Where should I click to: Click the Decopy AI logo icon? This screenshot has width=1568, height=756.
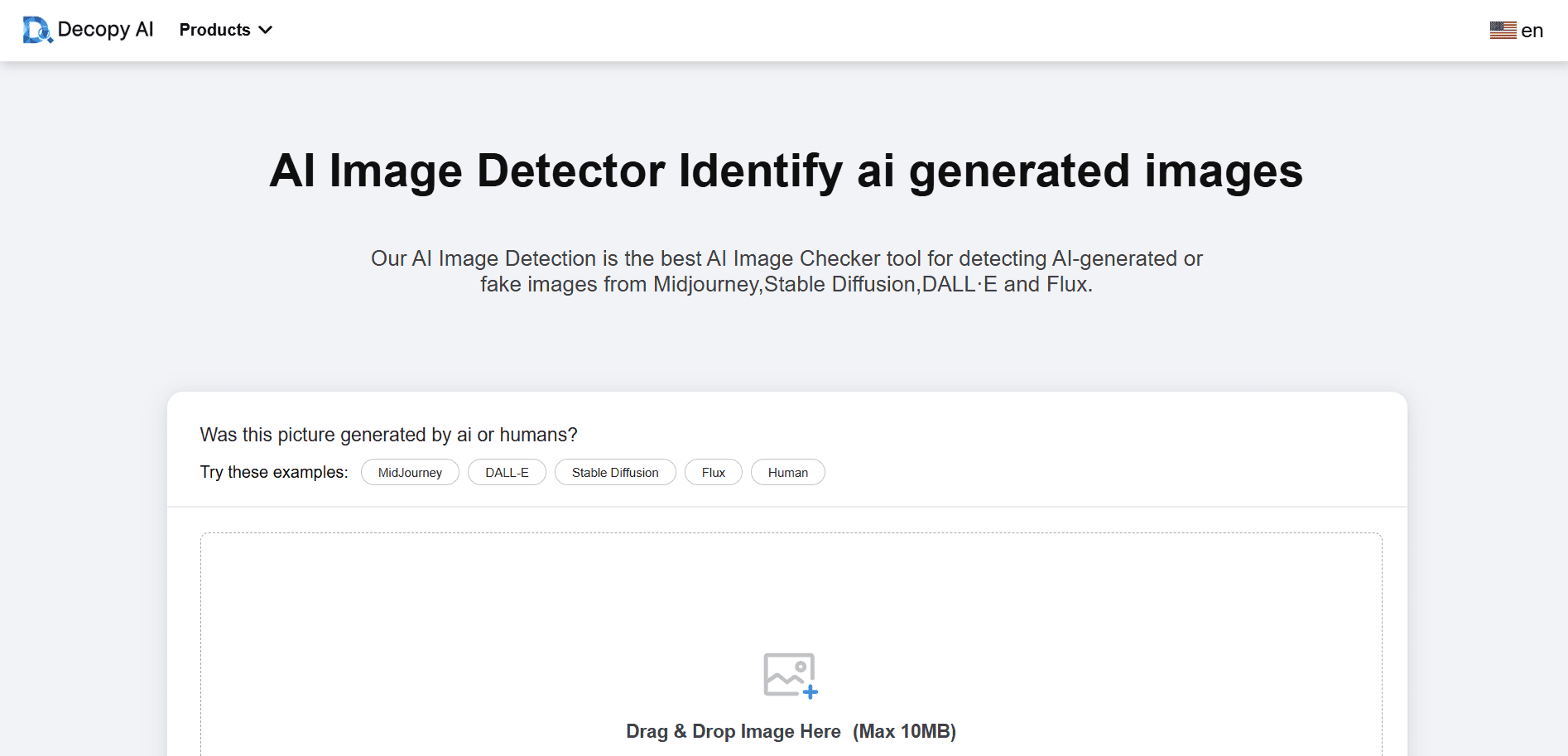(36, 30)
